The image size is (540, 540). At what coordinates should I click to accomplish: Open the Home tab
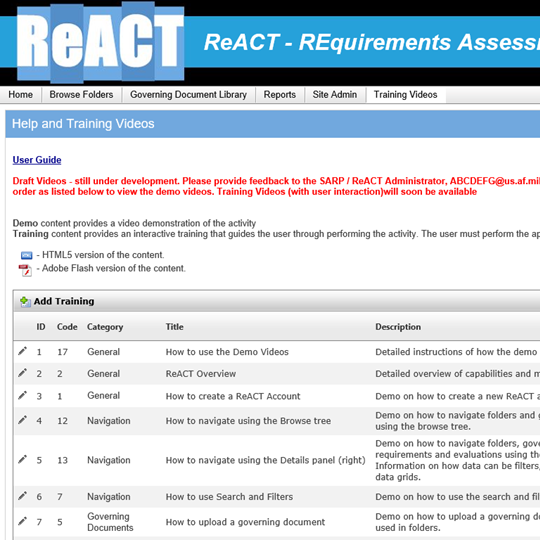tap(21, 94)
